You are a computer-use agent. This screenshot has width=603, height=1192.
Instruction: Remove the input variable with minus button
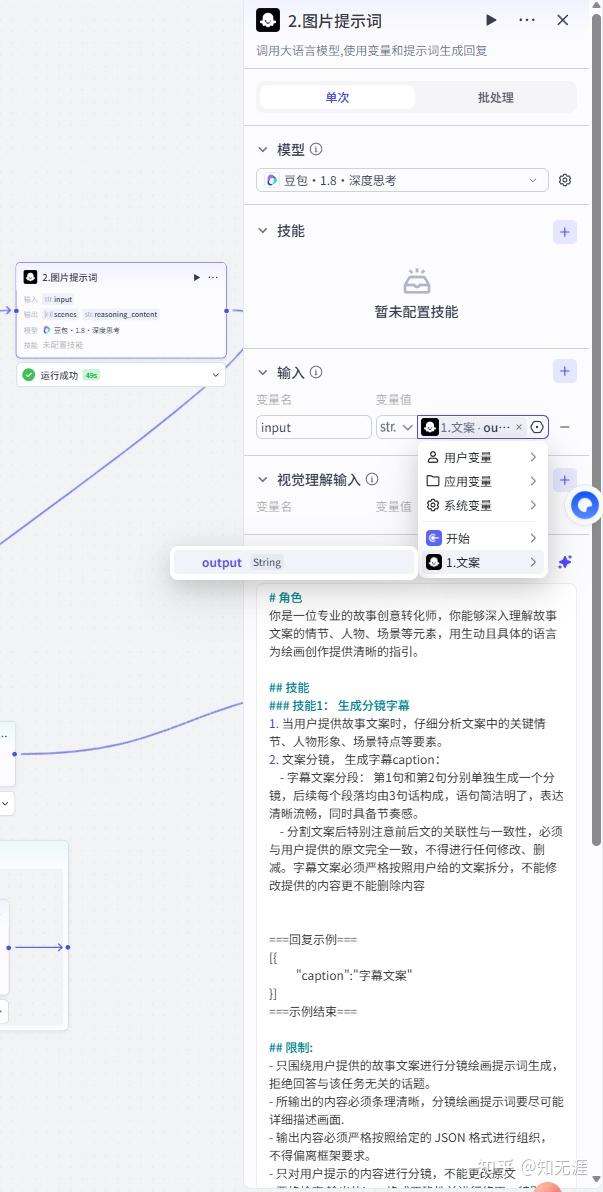click(x=565, y=427)
